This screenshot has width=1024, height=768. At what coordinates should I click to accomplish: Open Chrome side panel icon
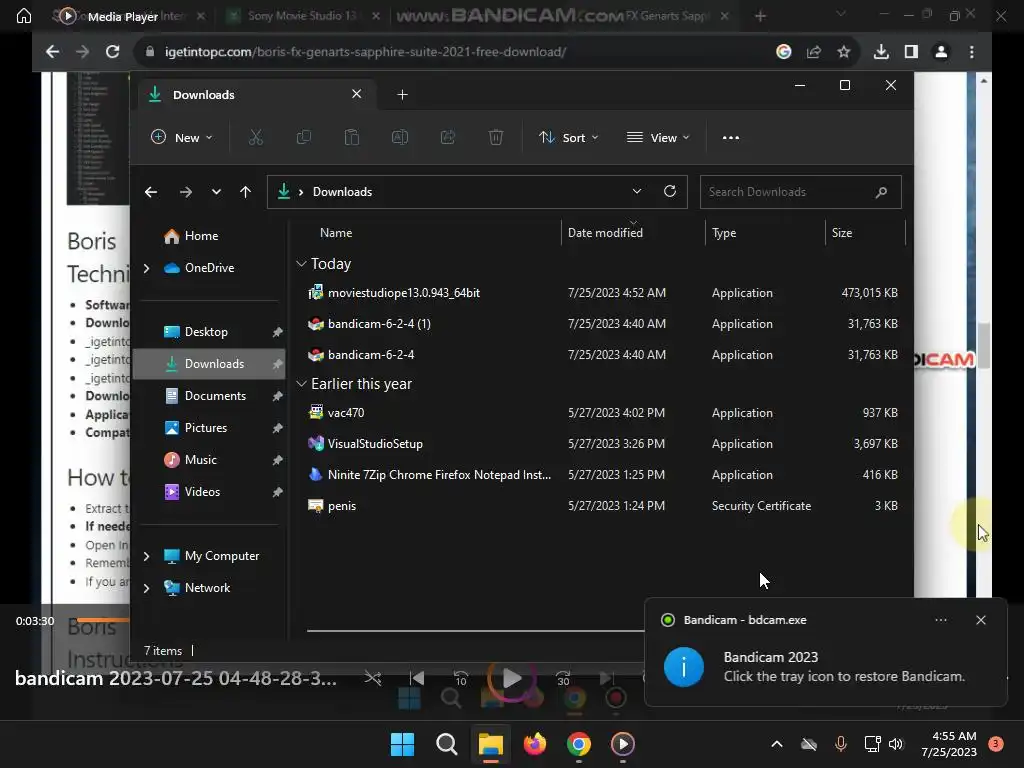click(911, 52)
